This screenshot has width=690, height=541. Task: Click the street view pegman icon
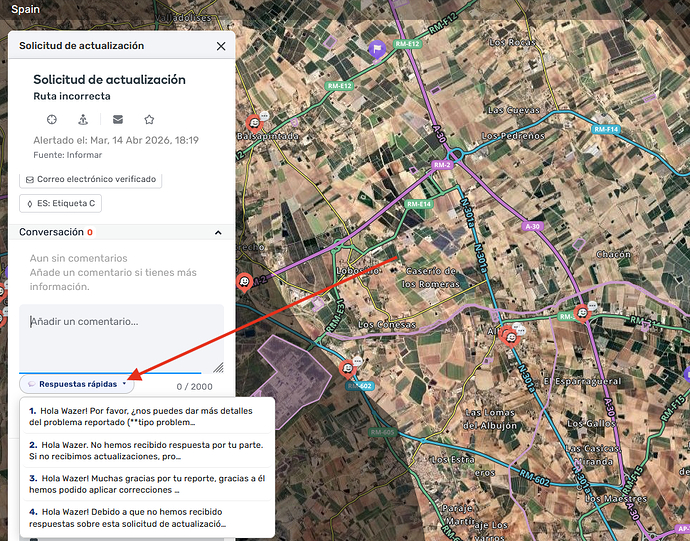tap(83, 119)
